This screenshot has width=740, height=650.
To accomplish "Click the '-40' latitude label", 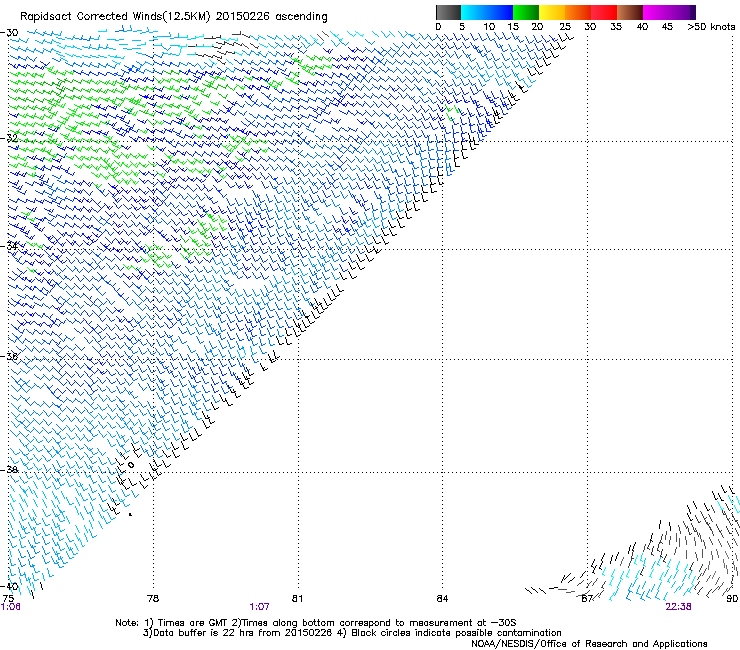I will pyautogui.click(x=9, y=586).
